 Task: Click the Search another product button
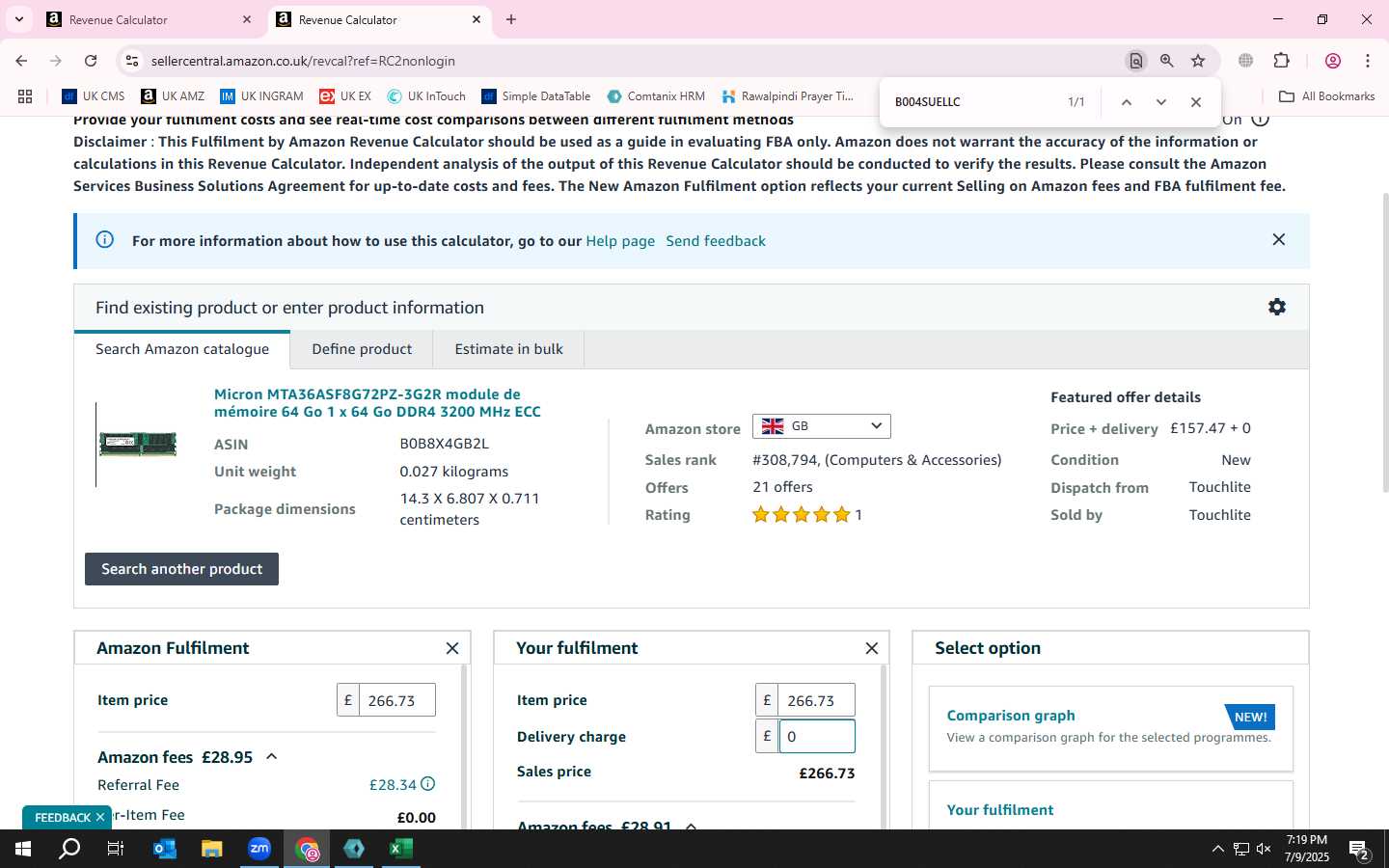pos(181,569)
